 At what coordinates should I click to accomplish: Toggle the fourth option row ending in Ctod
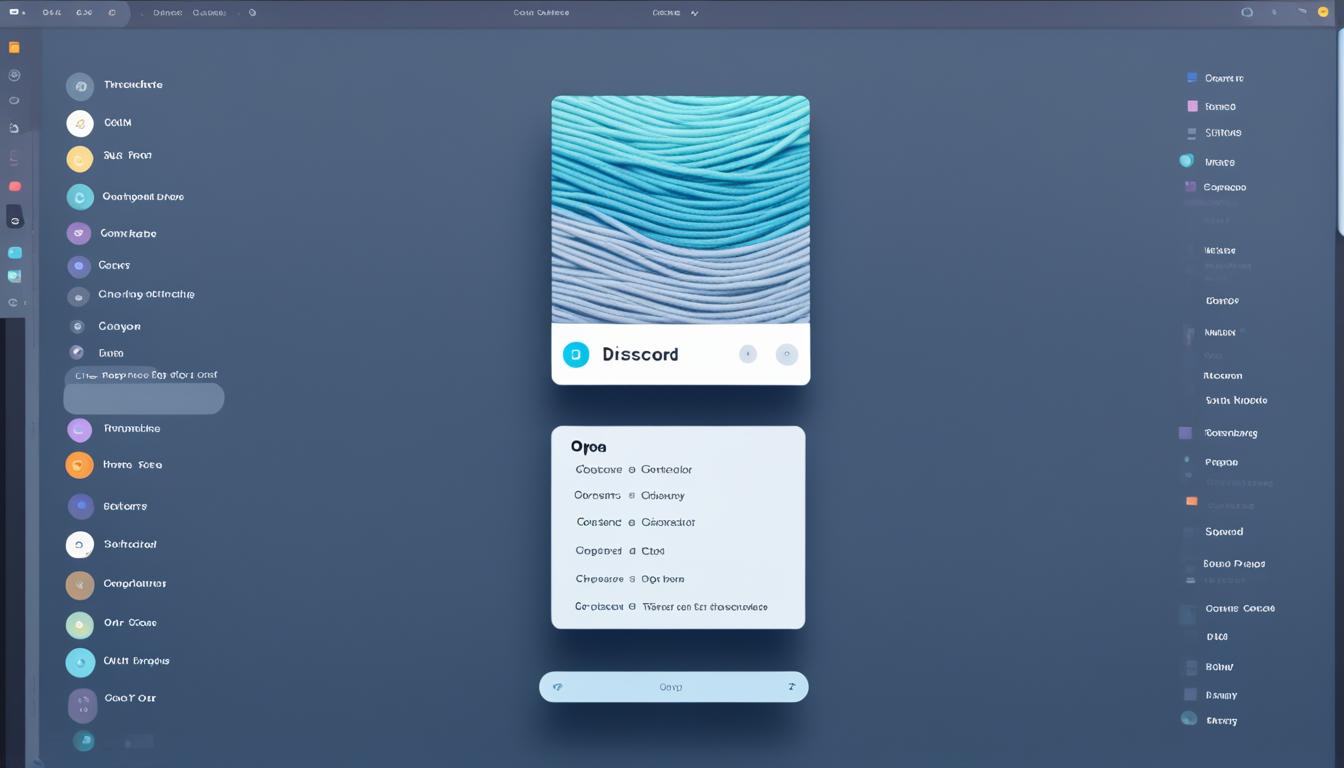[630, 550]
